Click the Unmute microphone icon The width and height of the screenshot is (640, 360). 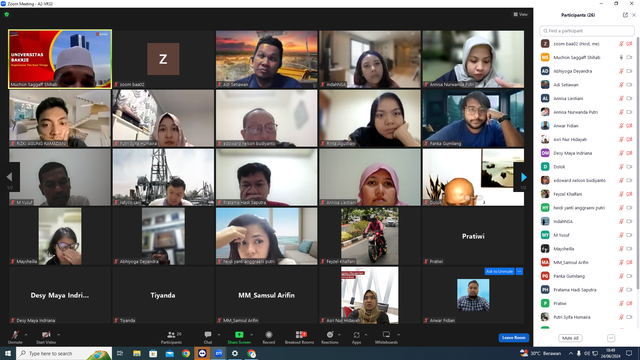click(x=15, y=335)
